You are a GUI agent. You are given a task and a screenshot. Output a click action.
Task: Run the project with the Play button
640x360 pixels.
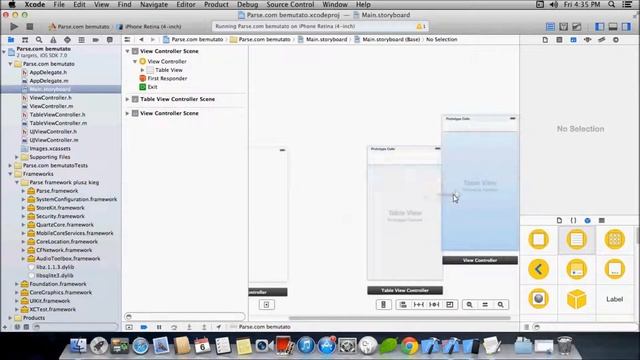[14, 27]
